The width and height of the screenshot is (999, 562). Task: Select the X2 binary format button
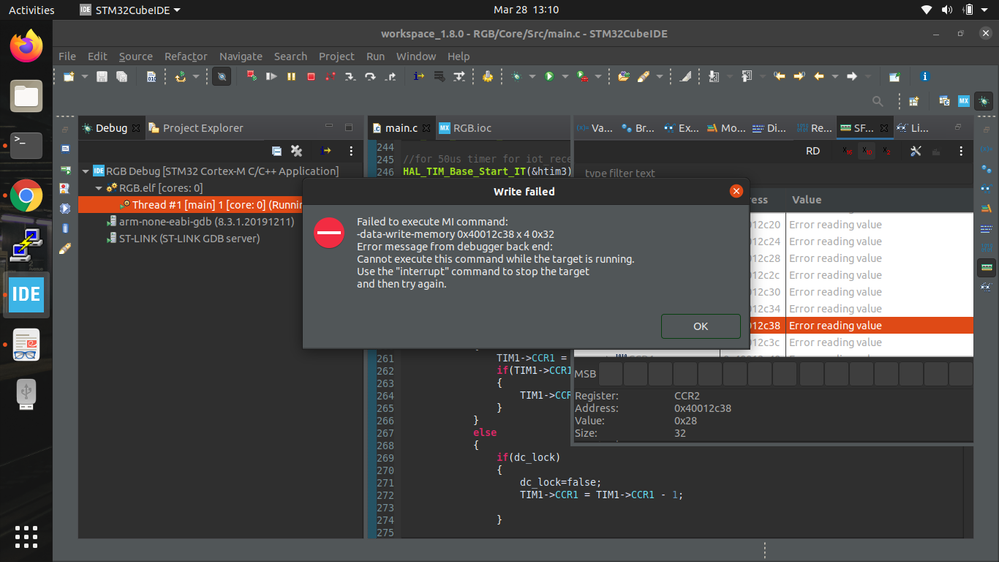click(886, 151)
